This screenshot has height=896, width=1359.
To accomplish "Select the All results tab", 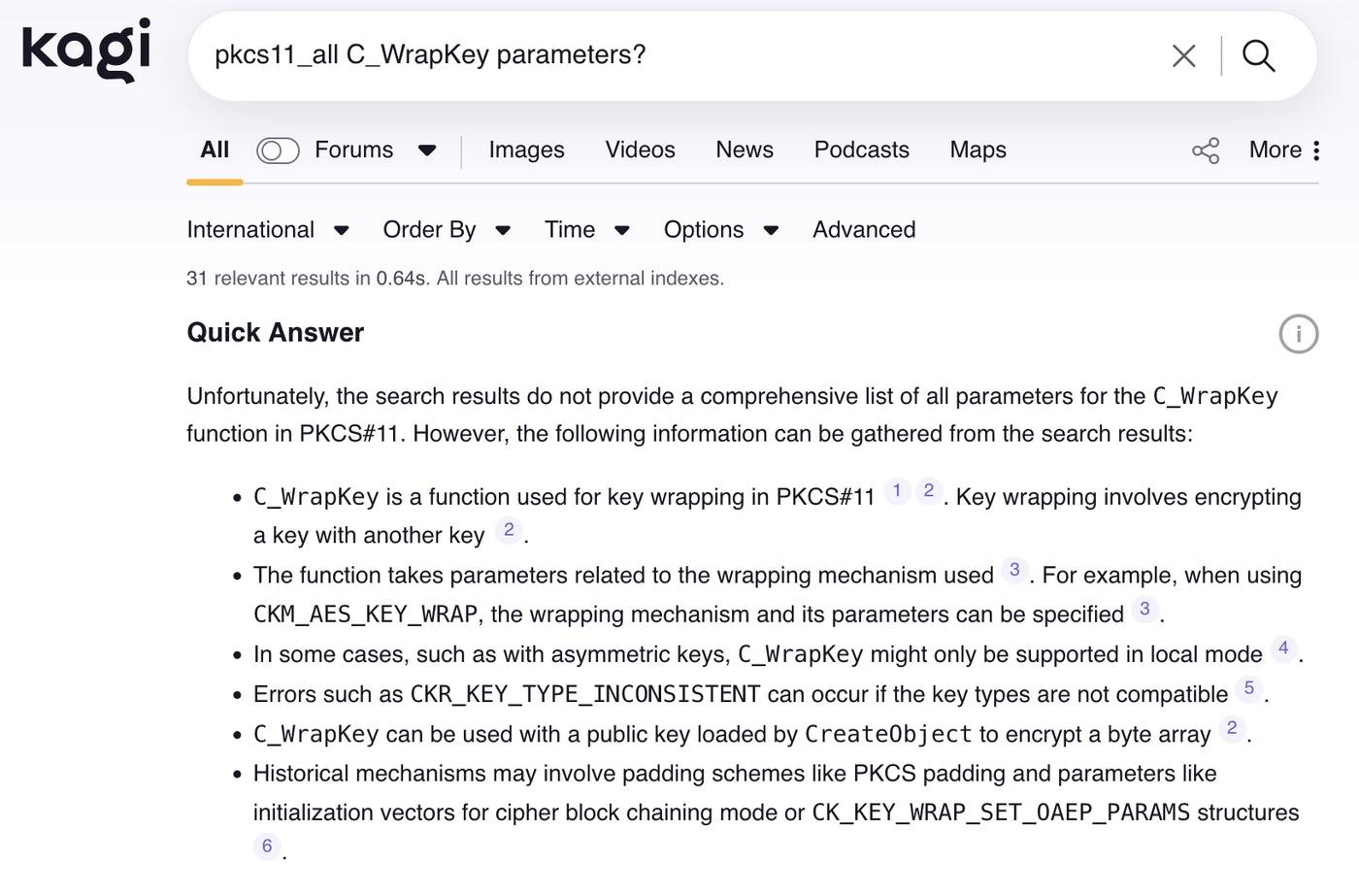I will point(215,150).
